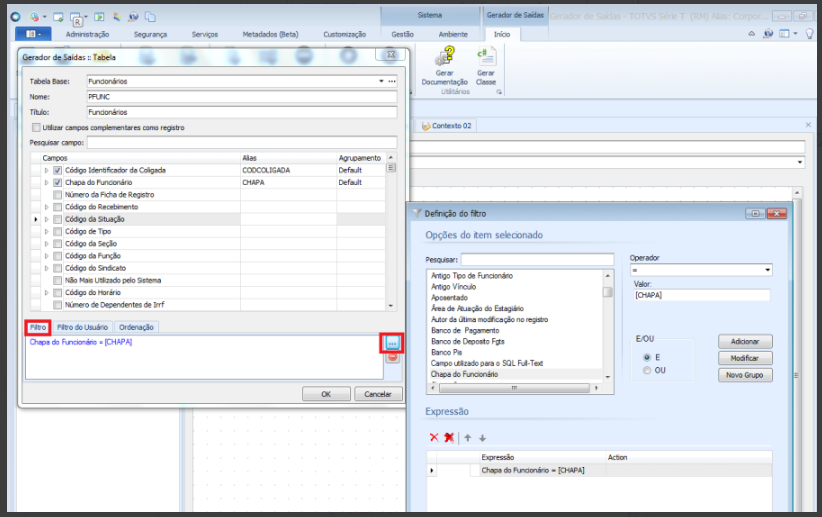Click the filter field list horizontal scrollbar
The image size is (822, 517).
514,388
